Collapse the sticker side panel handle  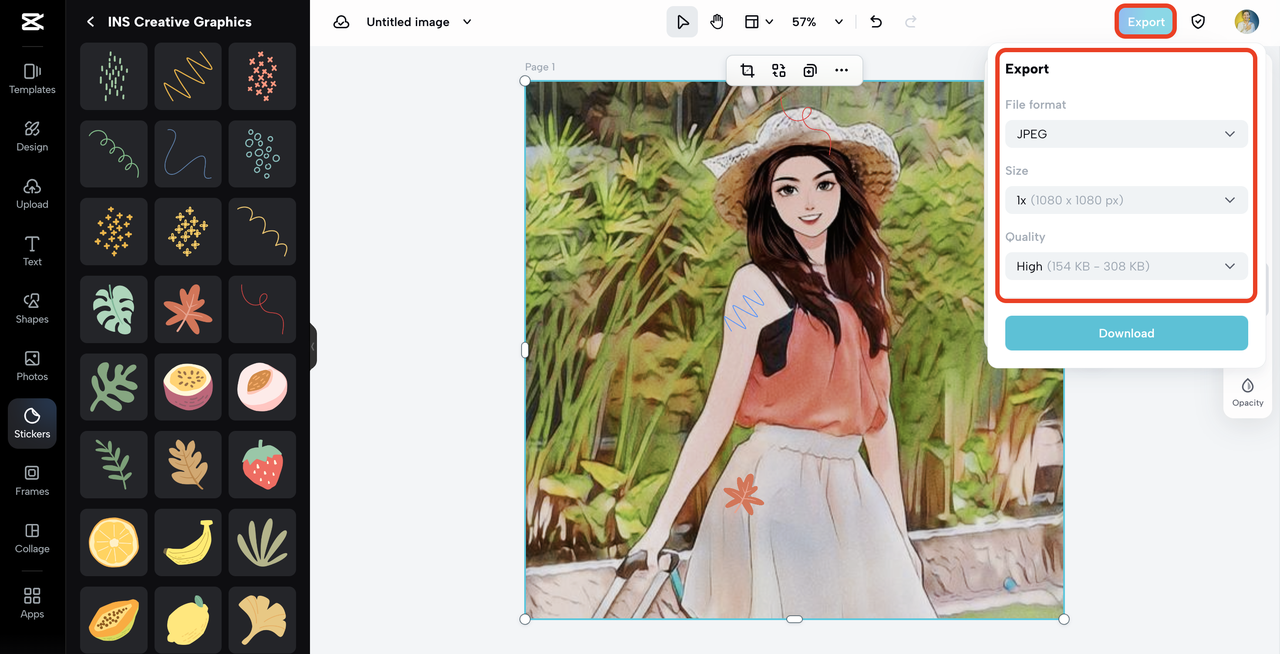point(313,347)
